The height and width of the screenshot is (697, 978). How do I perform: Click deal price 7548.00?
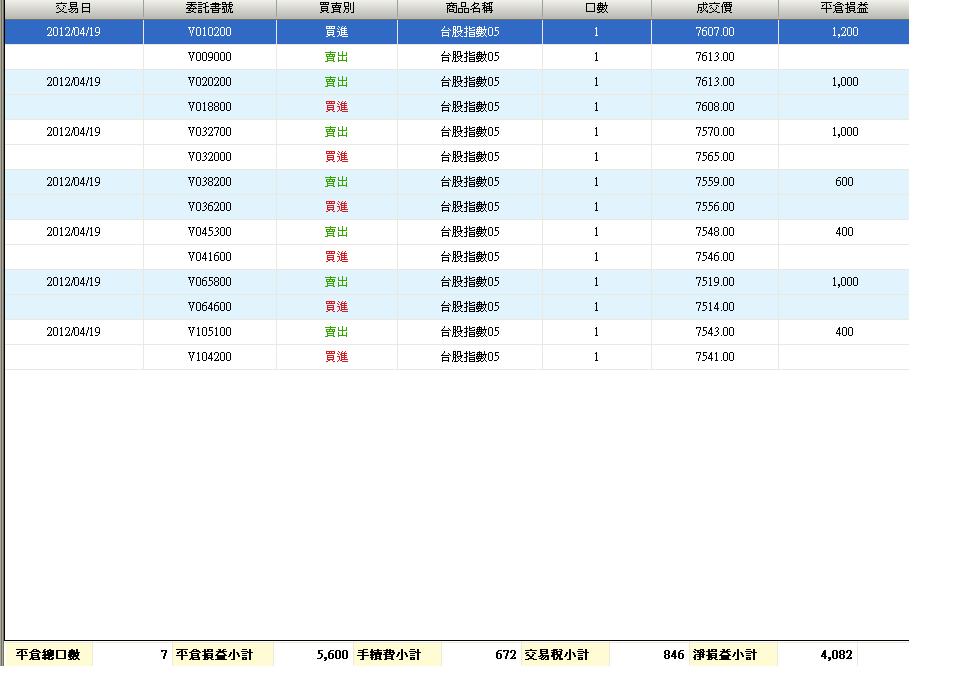tap(715, 232)
